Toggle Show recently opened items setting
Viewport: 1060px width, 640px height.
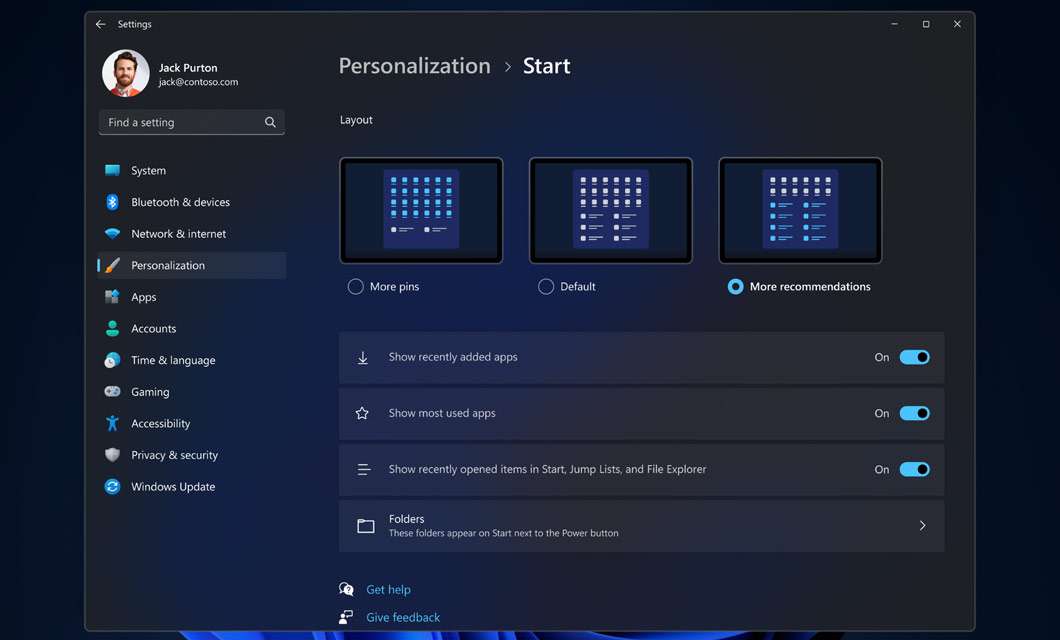coord(915,469)
